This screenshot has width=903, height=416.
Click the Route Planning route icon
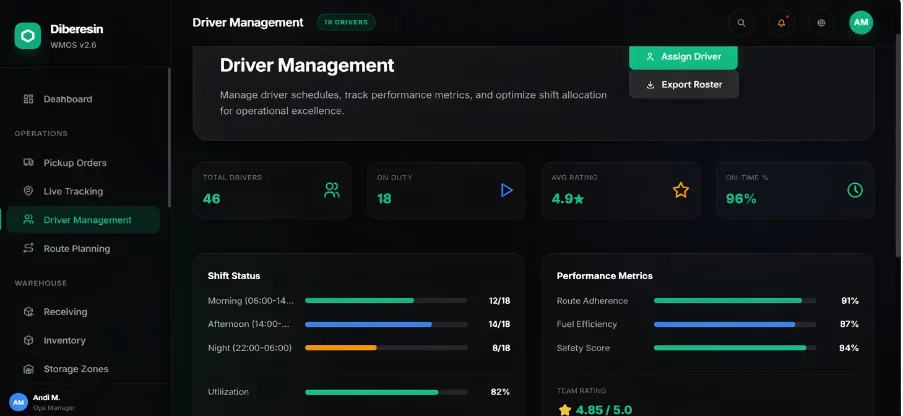(x=28, y=248)
